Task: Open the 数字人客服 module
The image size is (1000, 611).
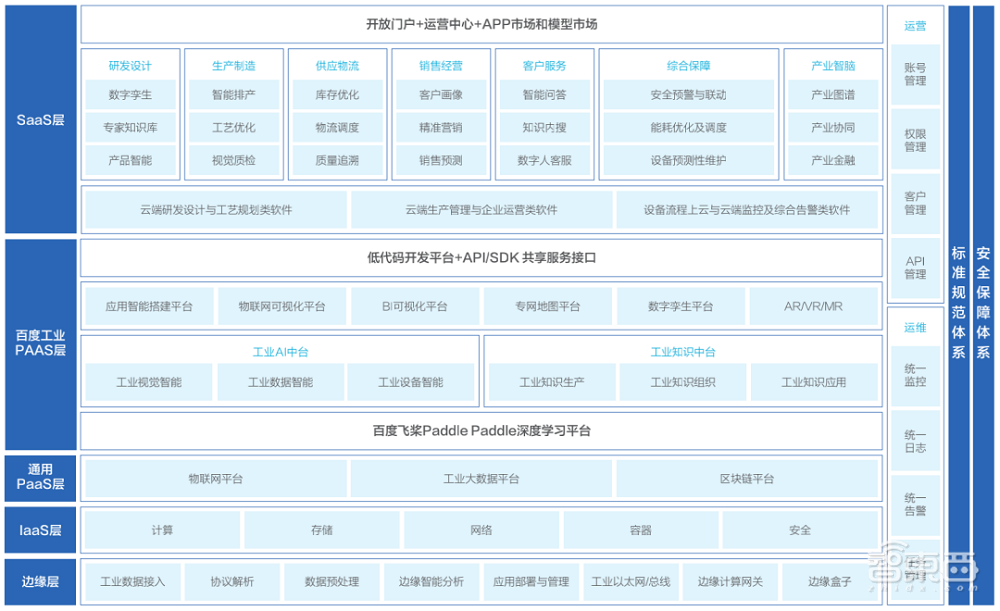Action: (x=545, y=160)
